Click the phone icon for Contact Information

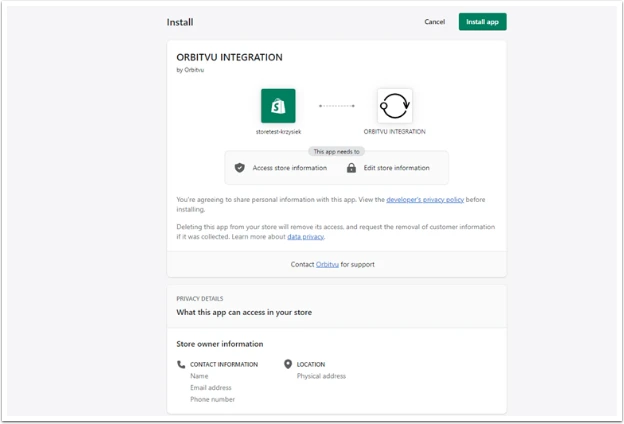coord(181,364)
